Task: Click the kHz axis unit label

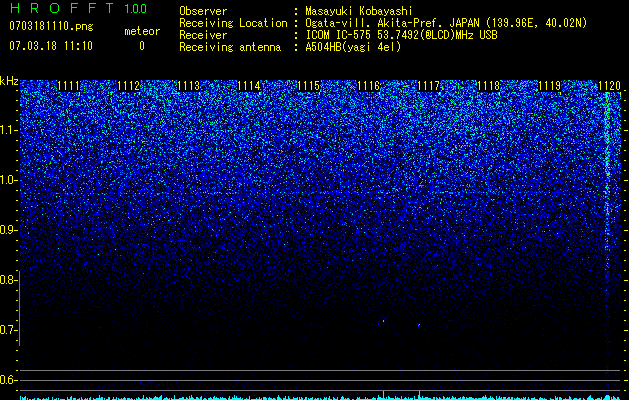Action: tap(9, 81)
